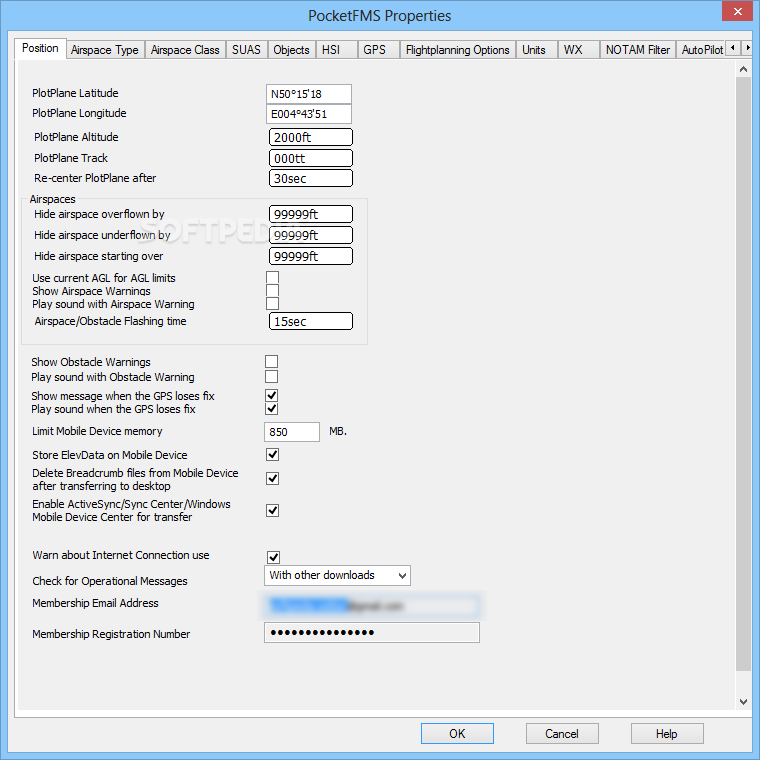The image size is (760, 760).
Task: Close the PocketFMS Properties dialog
Action: click(737, 11)
